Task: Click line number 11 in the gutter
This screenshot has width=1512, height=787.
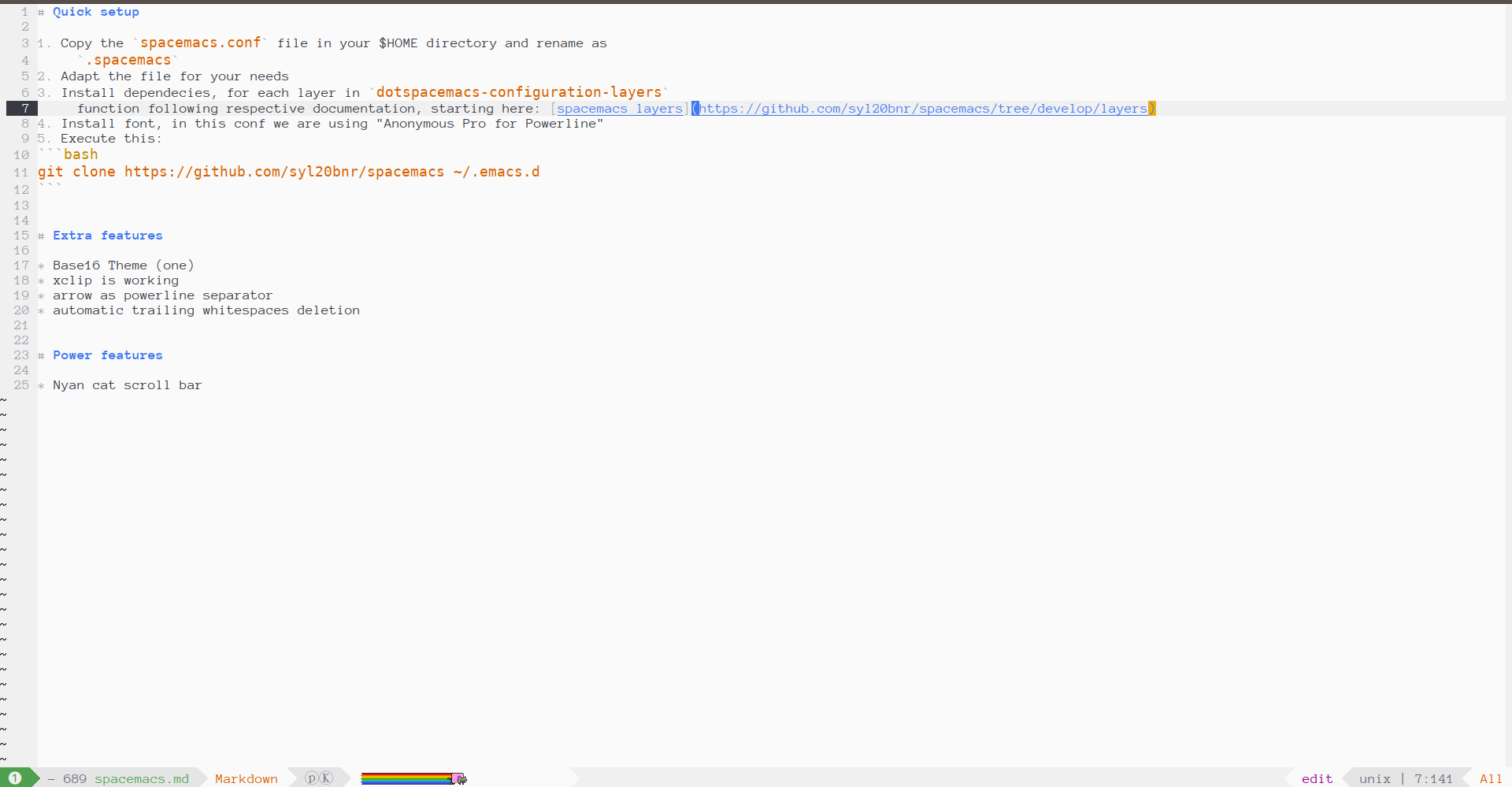Action: [21, 173]
